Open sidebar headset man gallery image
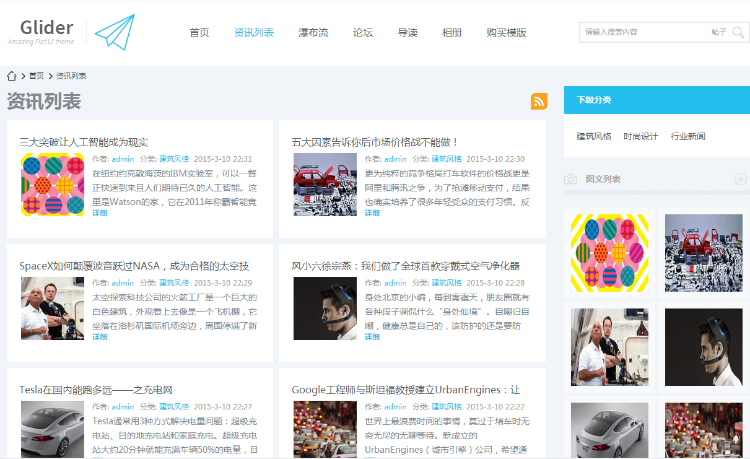 [704, 347]
